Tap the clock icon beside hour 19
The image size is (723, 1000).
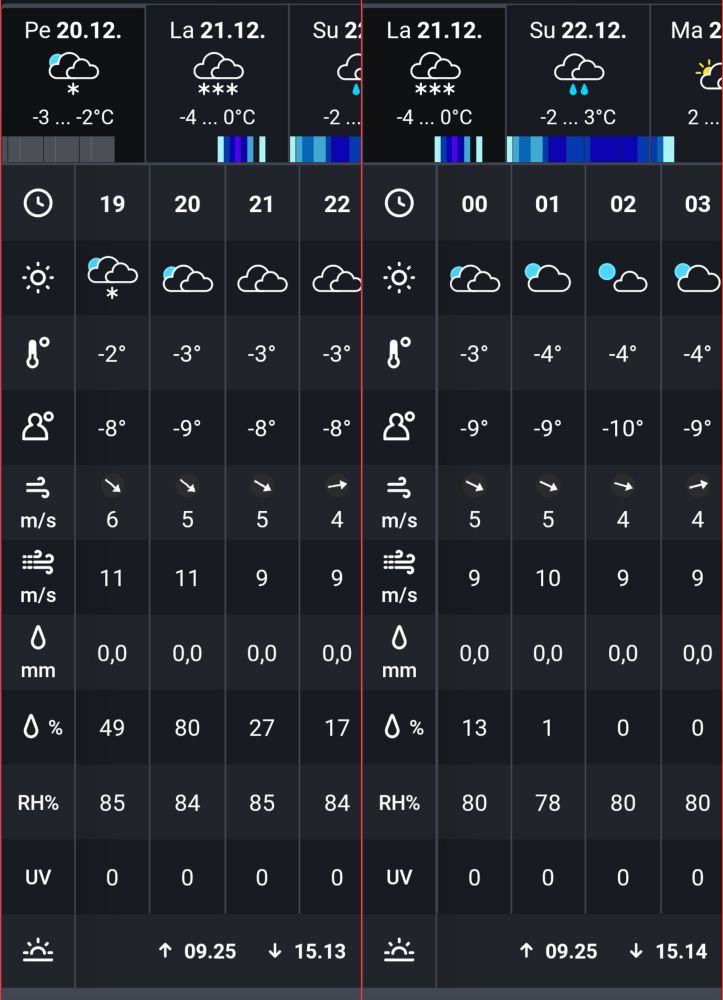tap(38, 203)
